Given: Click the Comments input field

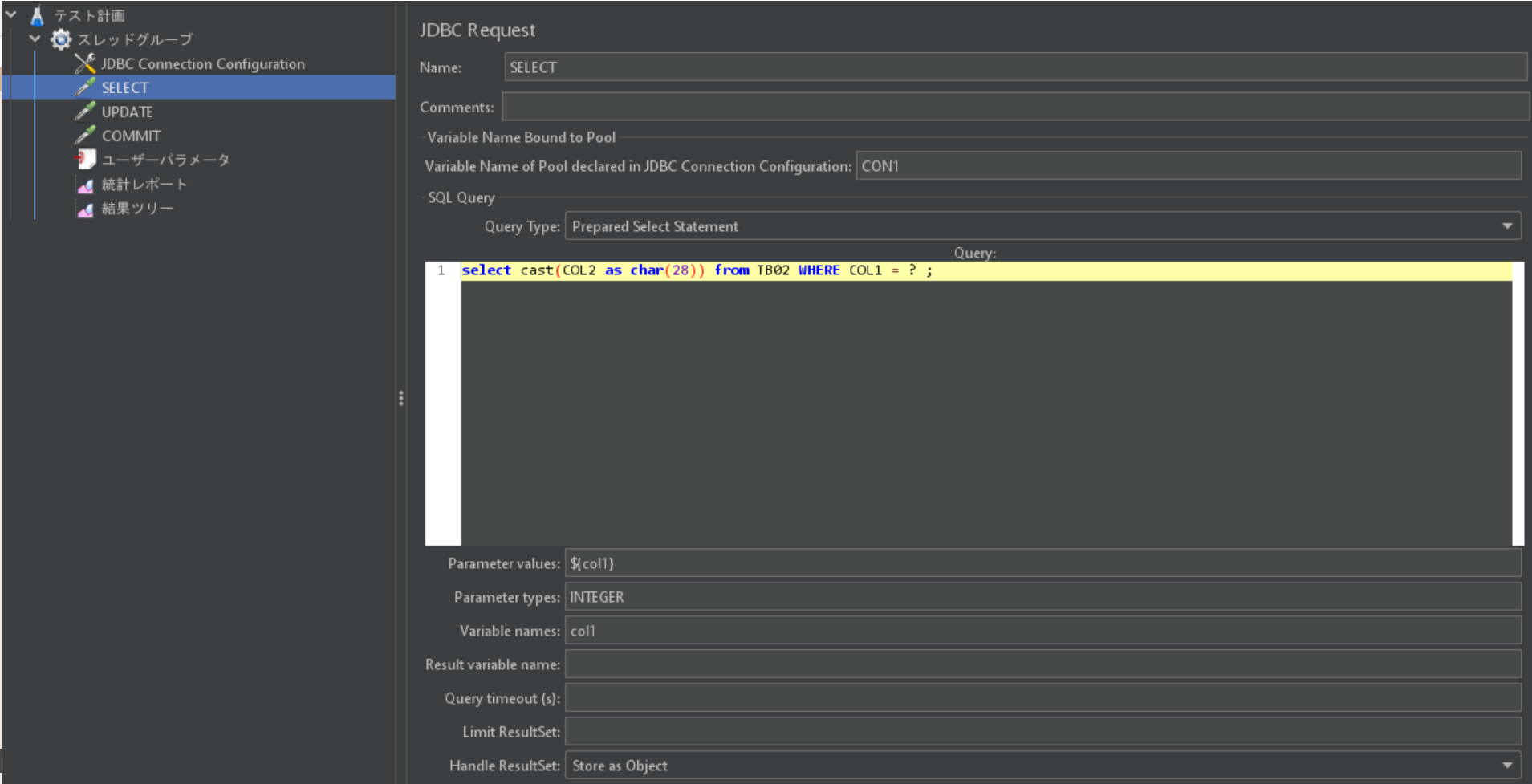Looking at the screenshot, I should click(x=1015, y=107).
